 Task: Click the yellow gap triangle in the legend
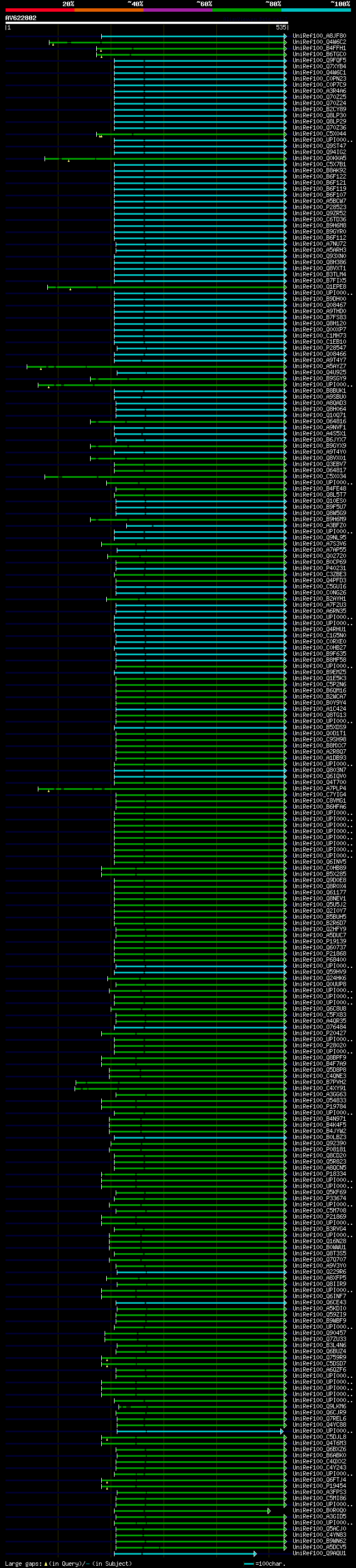click(x=46, y=1564)
